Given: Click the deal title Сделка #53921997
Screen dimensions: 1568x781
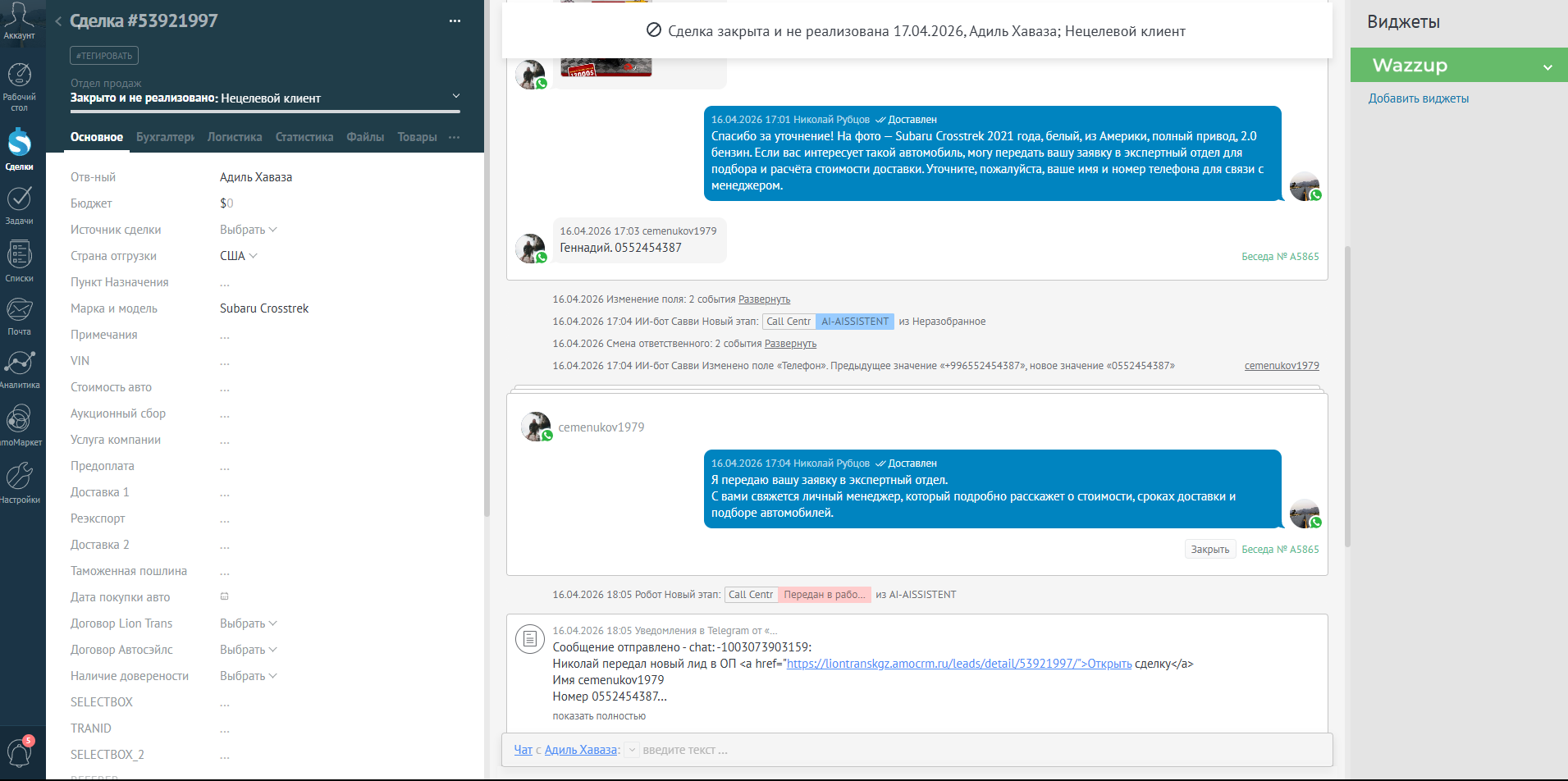Looking at the screenshot, I should click(x=144, y=21).
